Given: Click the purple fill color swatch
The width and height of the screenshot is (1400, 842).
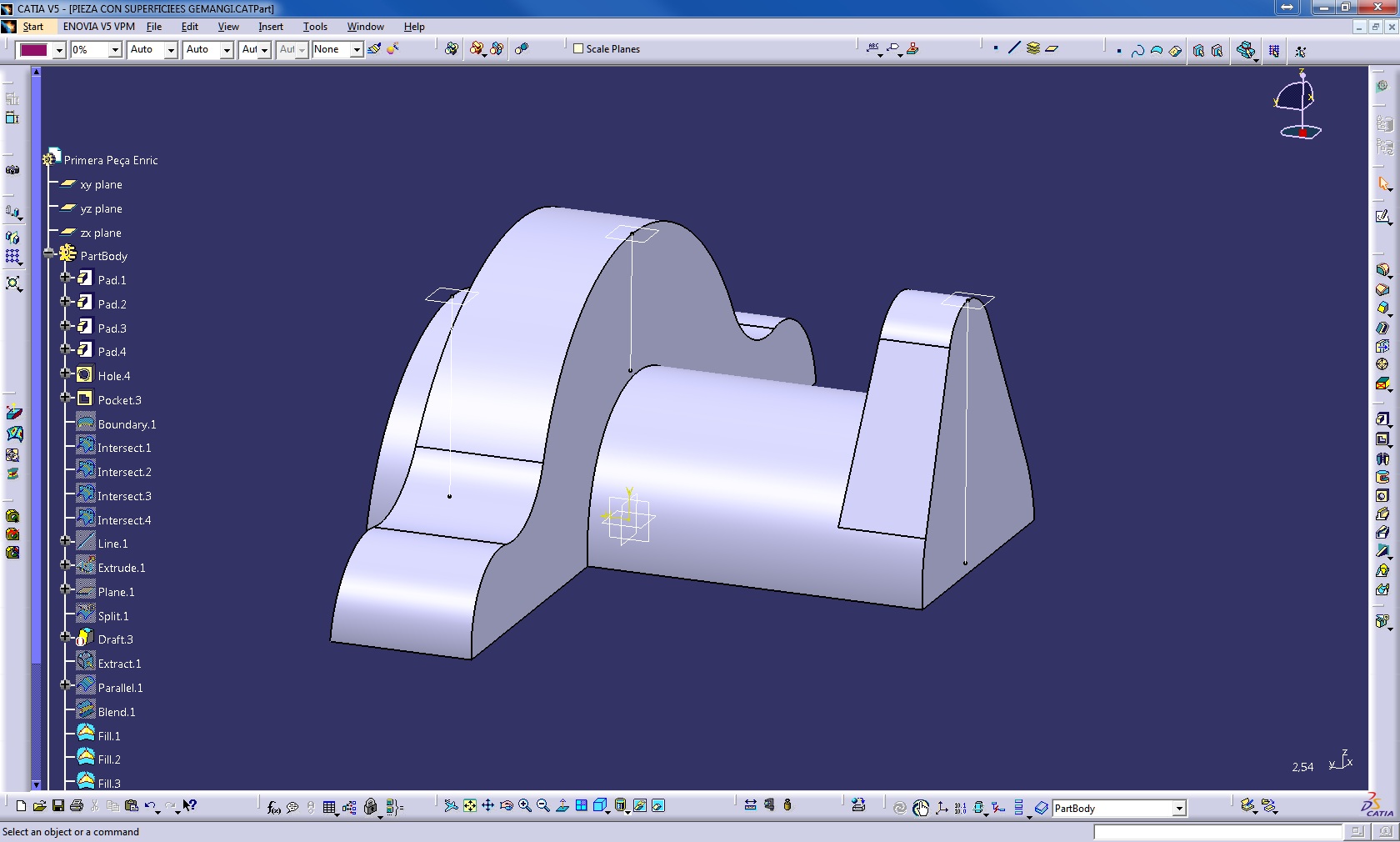Looking at the screenshot, I should coord(34,50).
